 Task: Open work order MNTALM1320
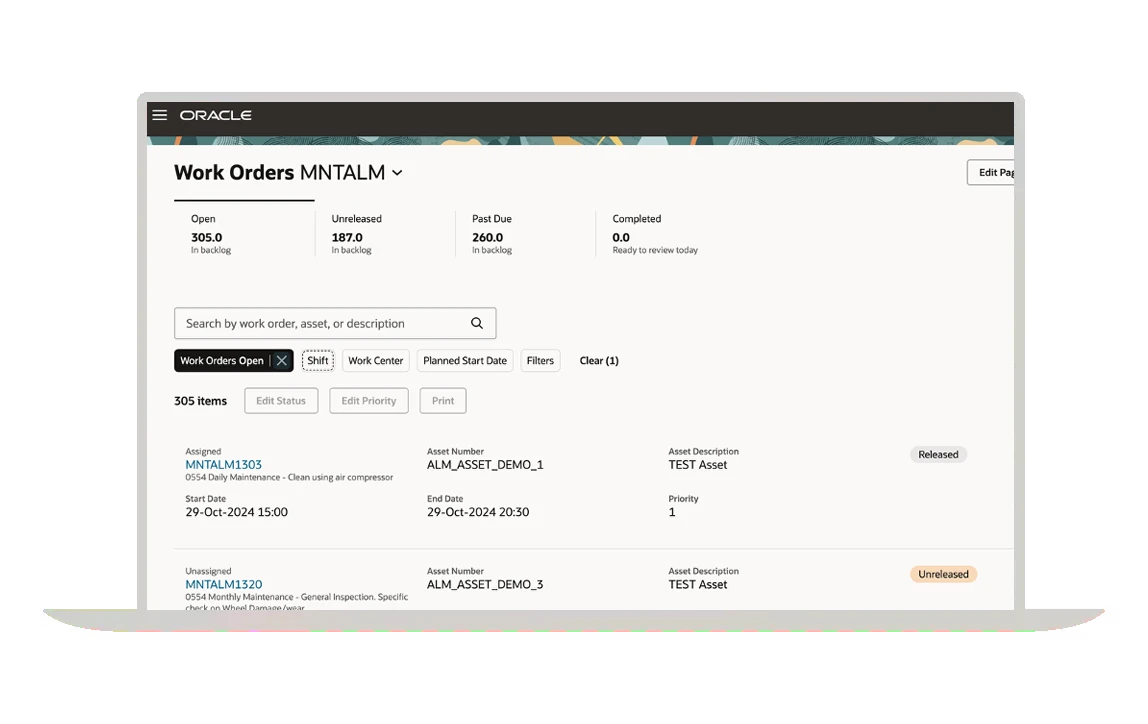tap(224, 585)
